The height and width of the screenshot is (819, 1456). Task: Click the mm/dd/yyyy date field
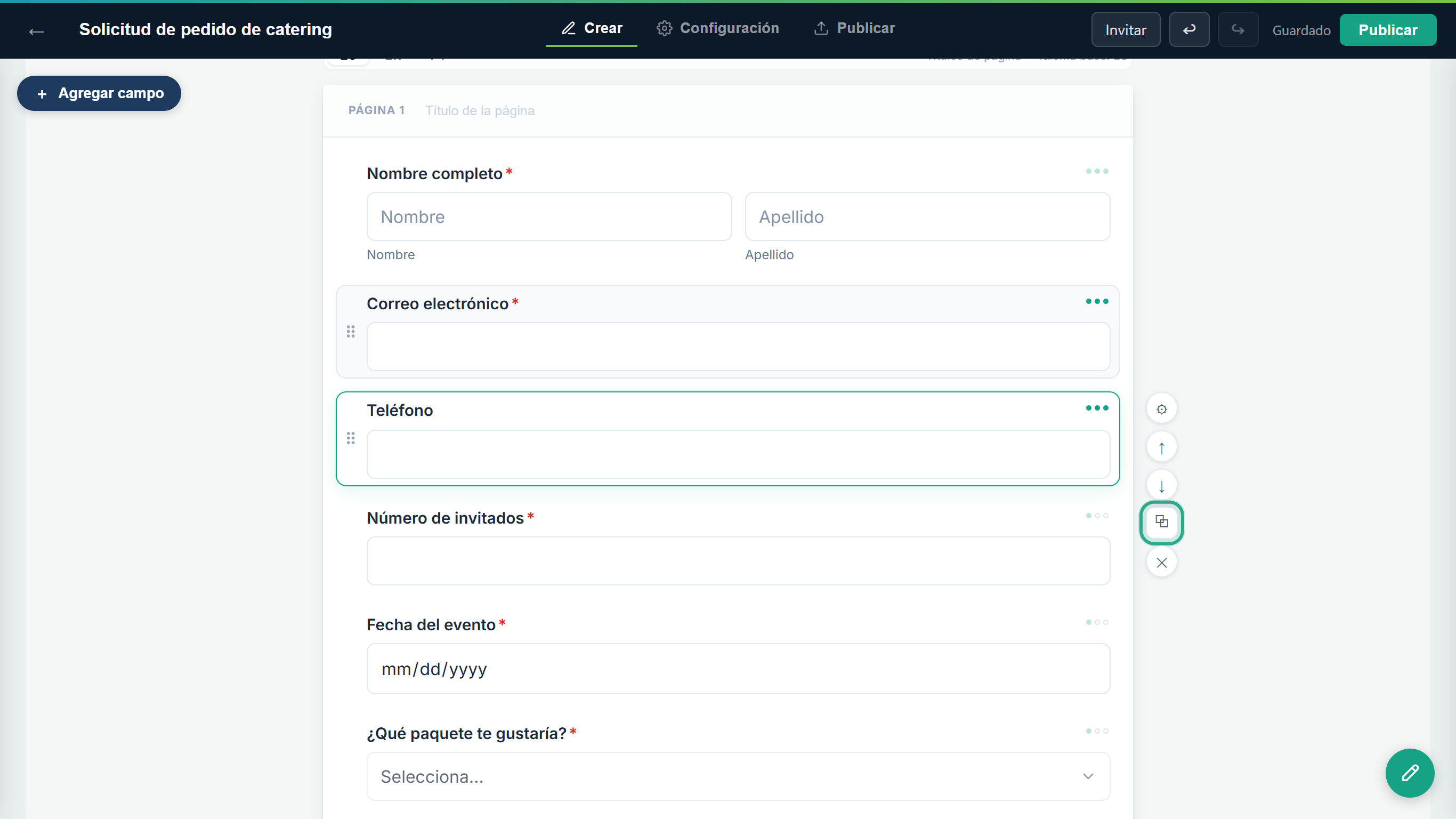(x=738, y=669)
